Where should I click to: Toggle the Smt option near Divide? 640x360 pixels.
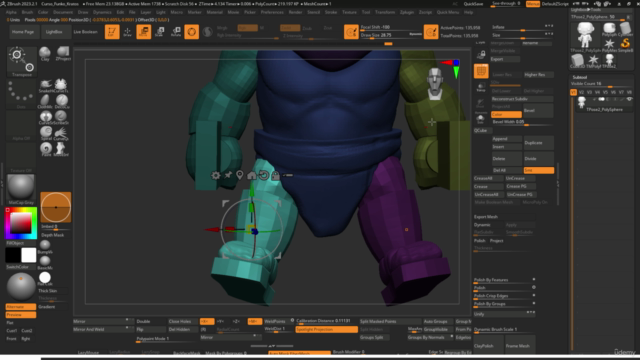(539, 170)
